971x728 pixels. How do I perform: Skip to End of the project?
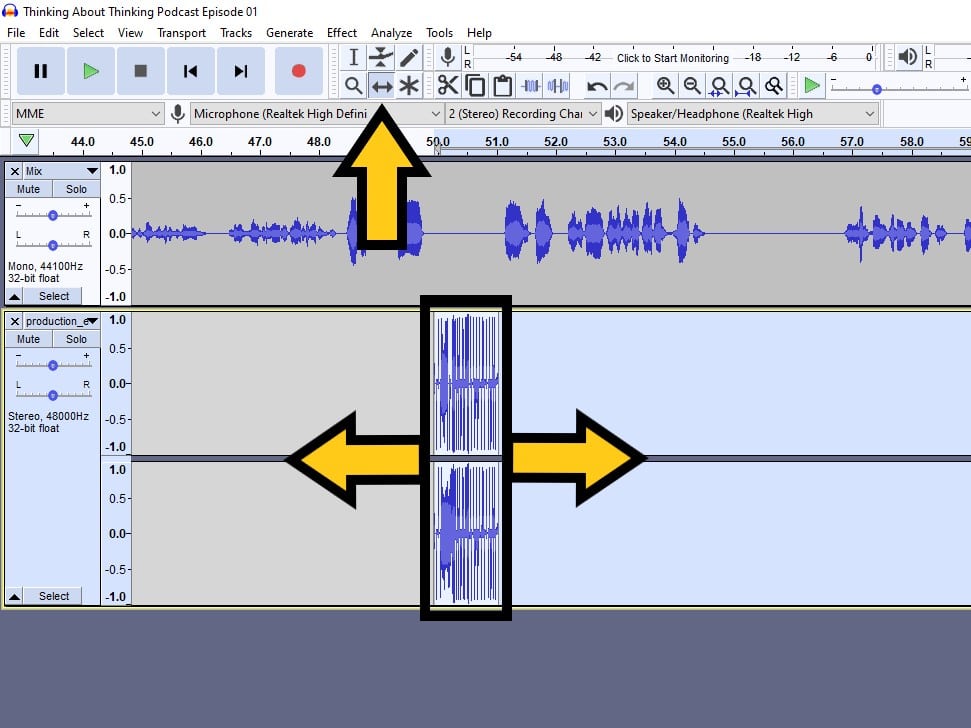(x=241, y=71)
